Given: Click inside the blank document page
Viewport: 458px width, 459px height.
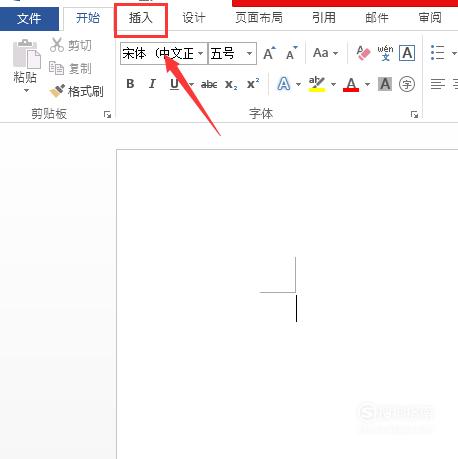Looking at the screenshot, I should [x=287, y=304].
